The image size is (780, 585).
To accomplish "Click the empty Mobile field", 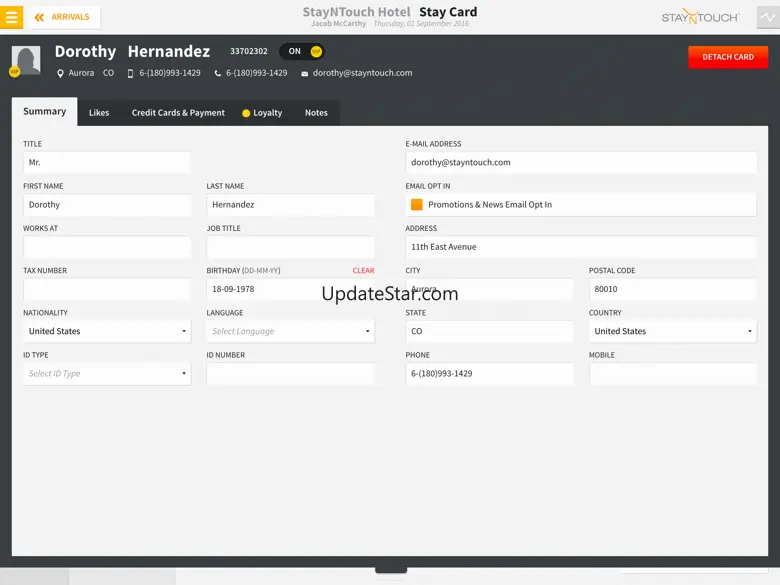I will pos(673,374).
